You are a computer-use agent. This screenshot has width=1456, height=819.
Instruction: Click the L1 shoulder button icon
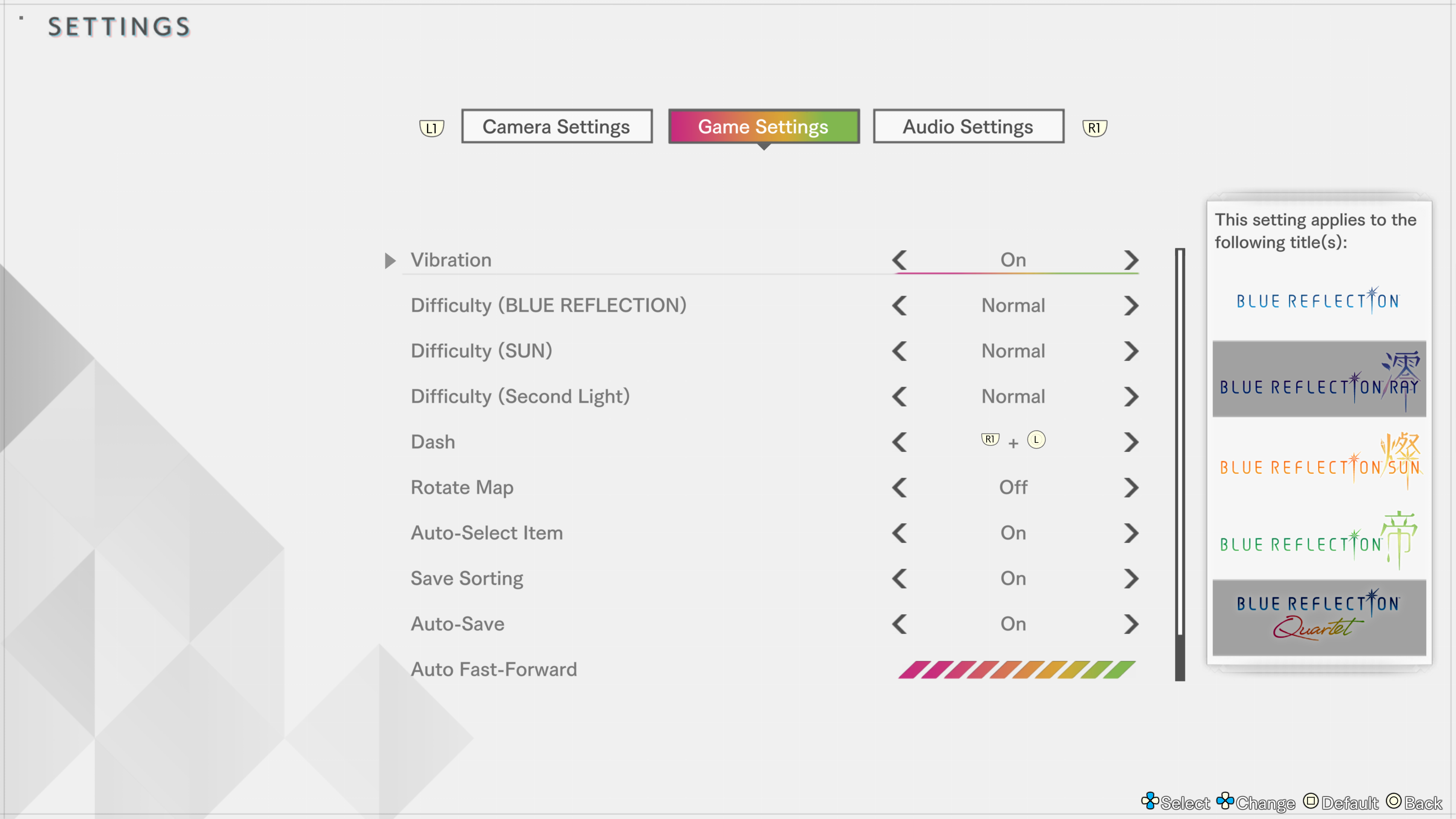tap(432, 128)
